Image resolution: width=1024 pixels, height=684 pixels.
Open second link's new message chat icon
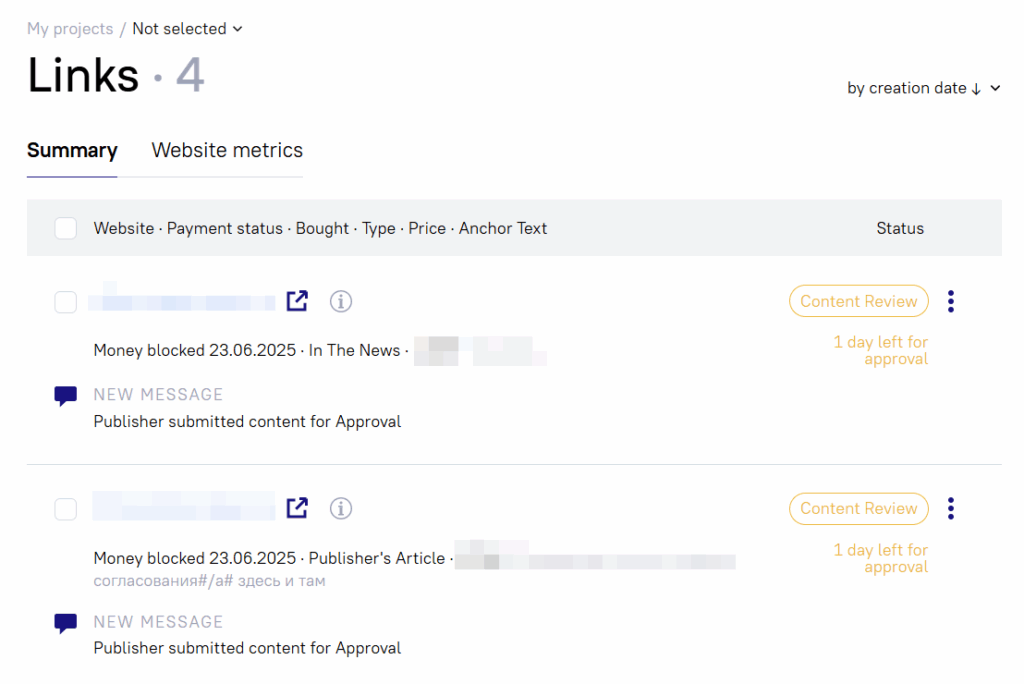[66, 623]
